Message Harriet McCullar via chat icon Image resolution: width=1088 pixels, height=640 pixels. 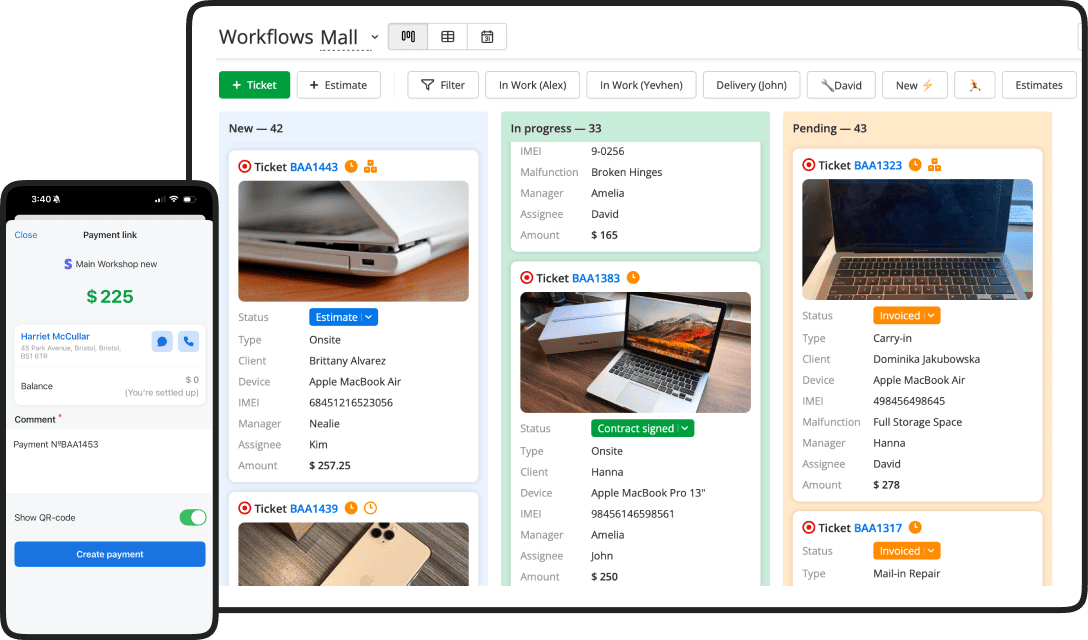tap(162, 342)
